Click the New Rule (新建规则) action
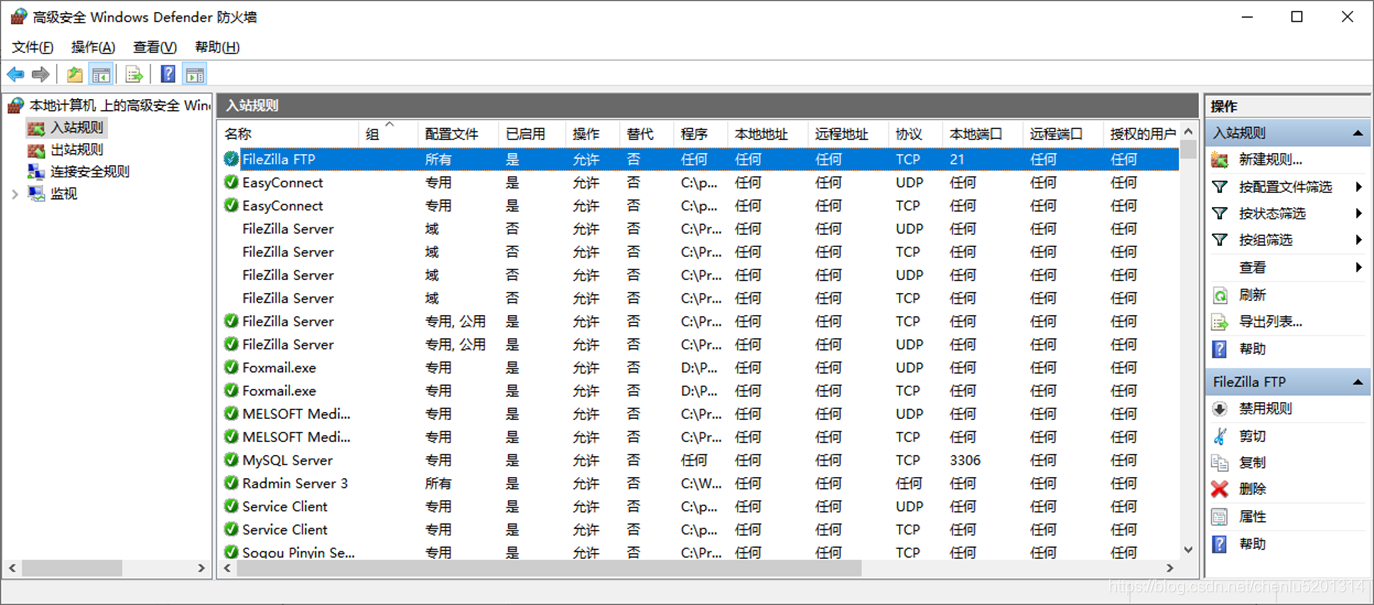This screenshot has height=605, width=1374. tap(1270, 160)
